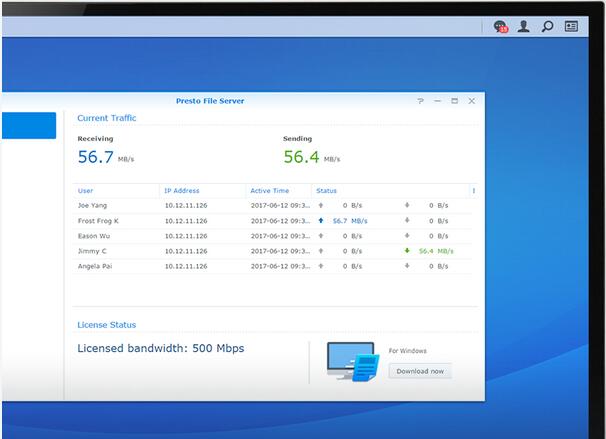The width and height of the screenshot is (606, 439).
Task: Open the table column options menu
Action: click(x=474, y=191)
